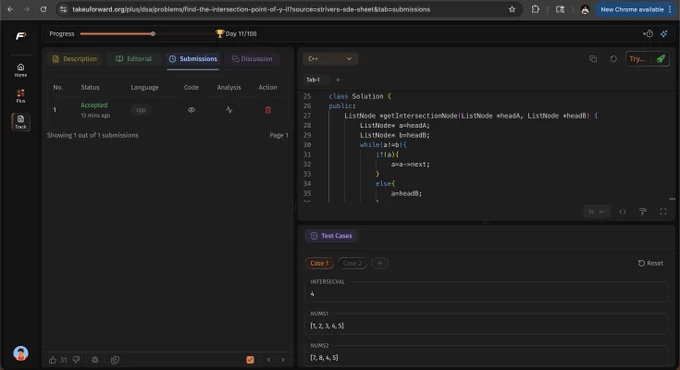Click the NUMS1 input field

(486, 325)
